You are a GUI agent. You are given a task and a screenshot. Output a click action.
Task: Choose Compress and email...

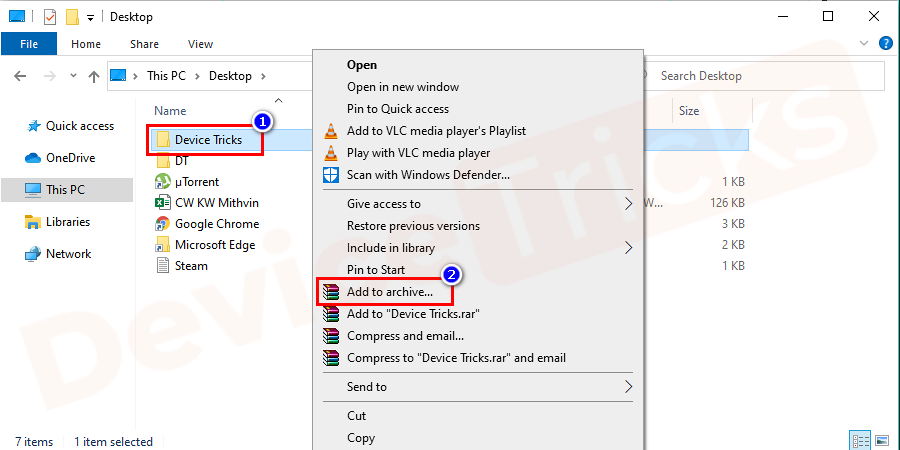point(405,336)
